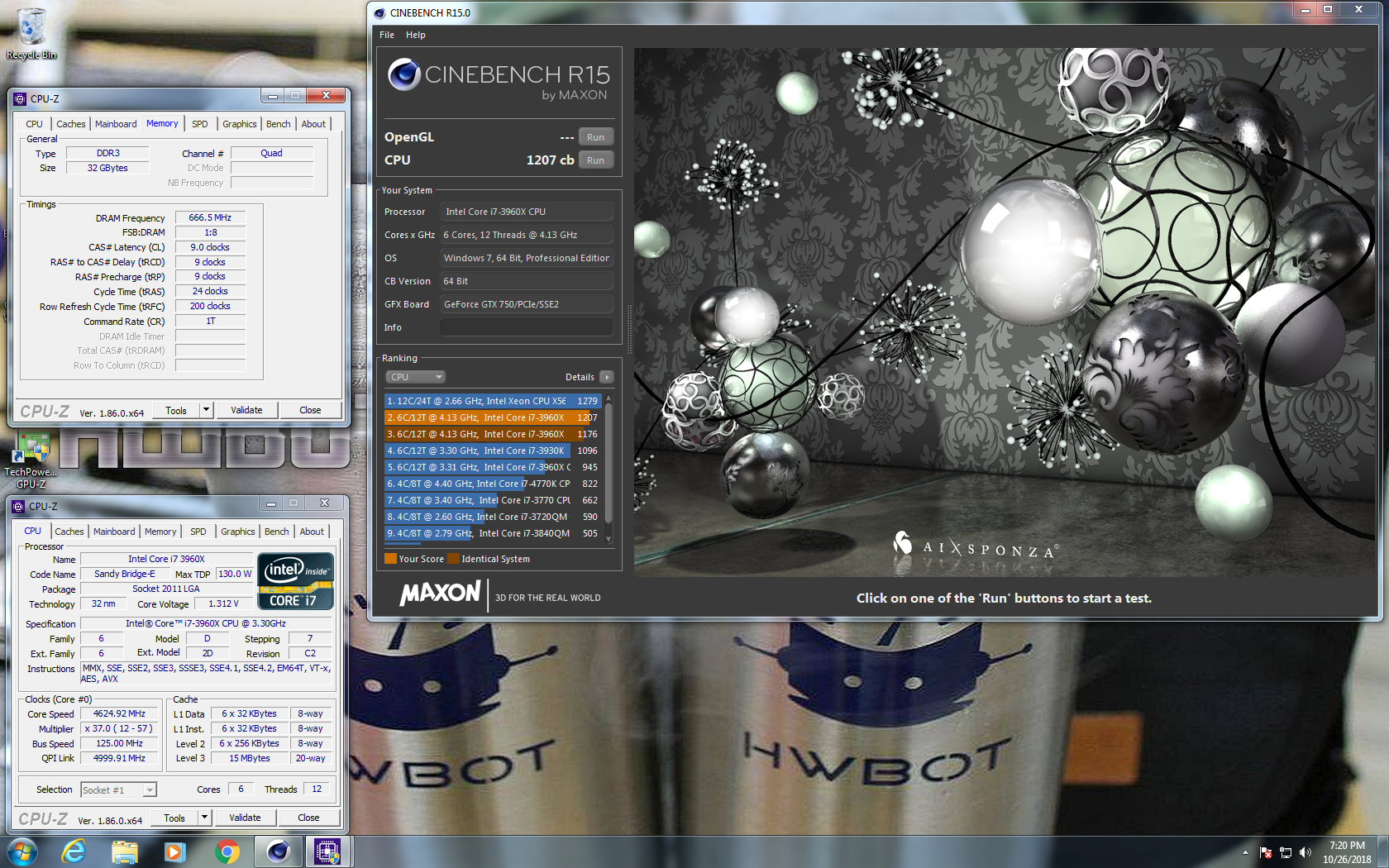Viewport: 1389px width, 868px height.
Task: Click the Core Speed 4624.92 MHz value
Action: coord(119,713)
